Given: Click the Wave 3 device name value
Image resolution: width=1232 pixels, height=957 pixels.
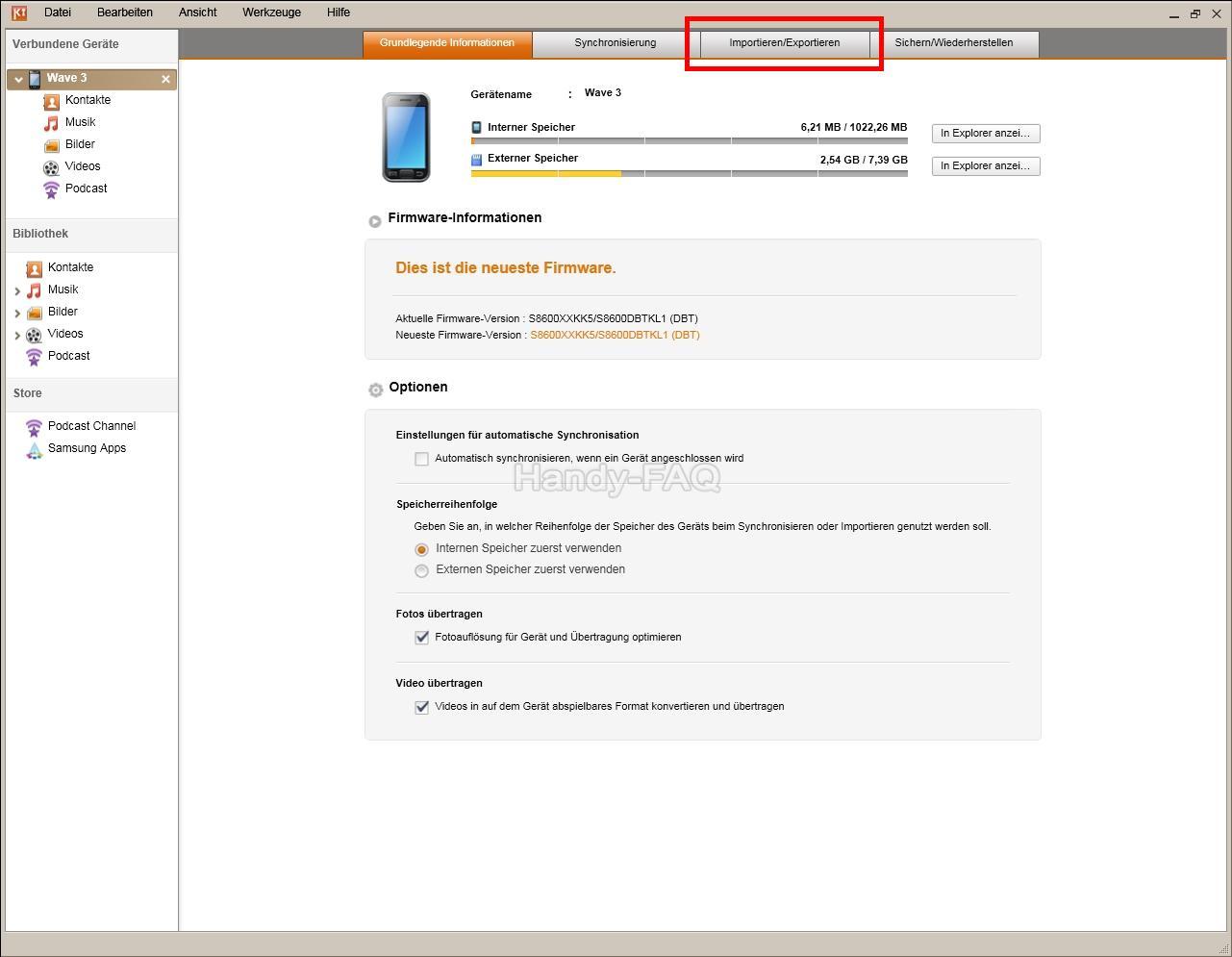Looking at the screenshot, I should pyautogui.click(x=603, y=93).
